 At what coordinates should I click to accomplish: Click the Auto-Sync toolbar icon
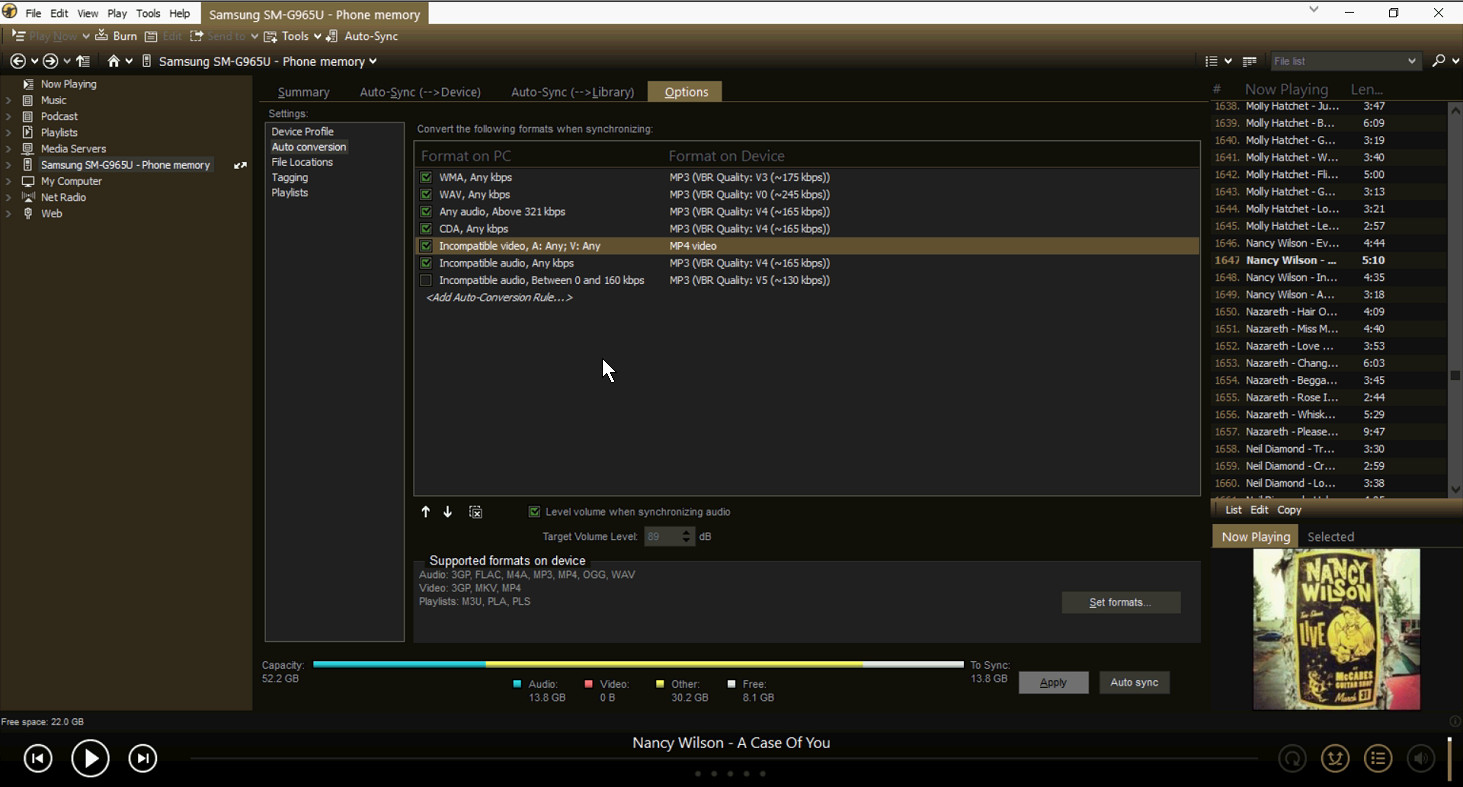coord(332,36)
